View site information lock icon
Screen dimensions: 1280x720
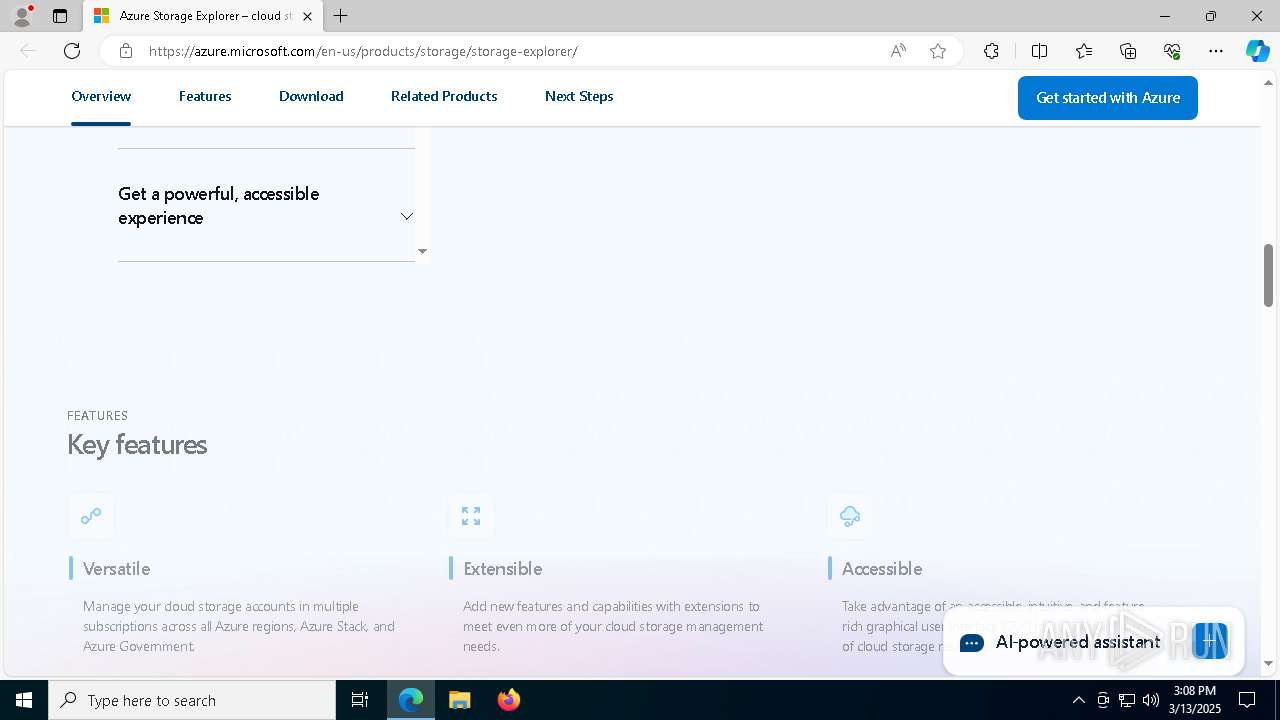pos(126,51)
